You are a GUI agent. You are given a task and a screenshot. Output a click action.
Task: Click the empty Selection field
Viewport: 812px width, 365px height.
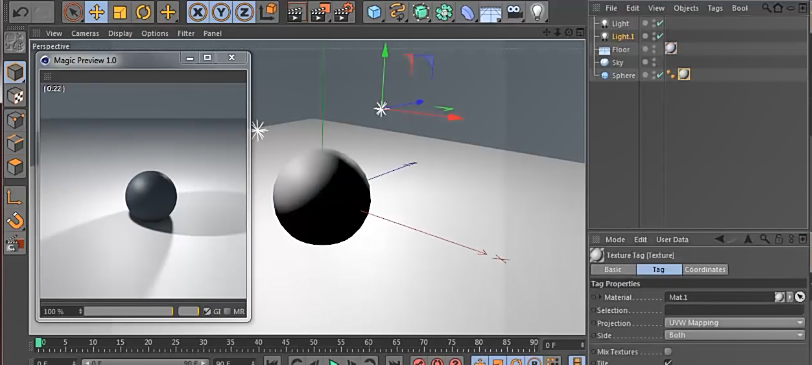(x=734, y=310)
